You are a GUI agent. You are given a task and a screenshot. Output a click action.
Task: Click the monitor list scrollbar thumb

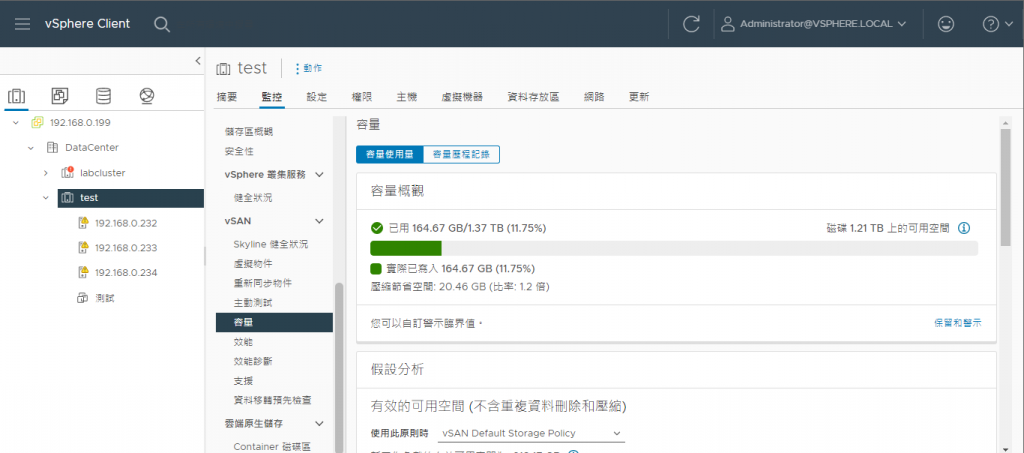coord(338,367)
